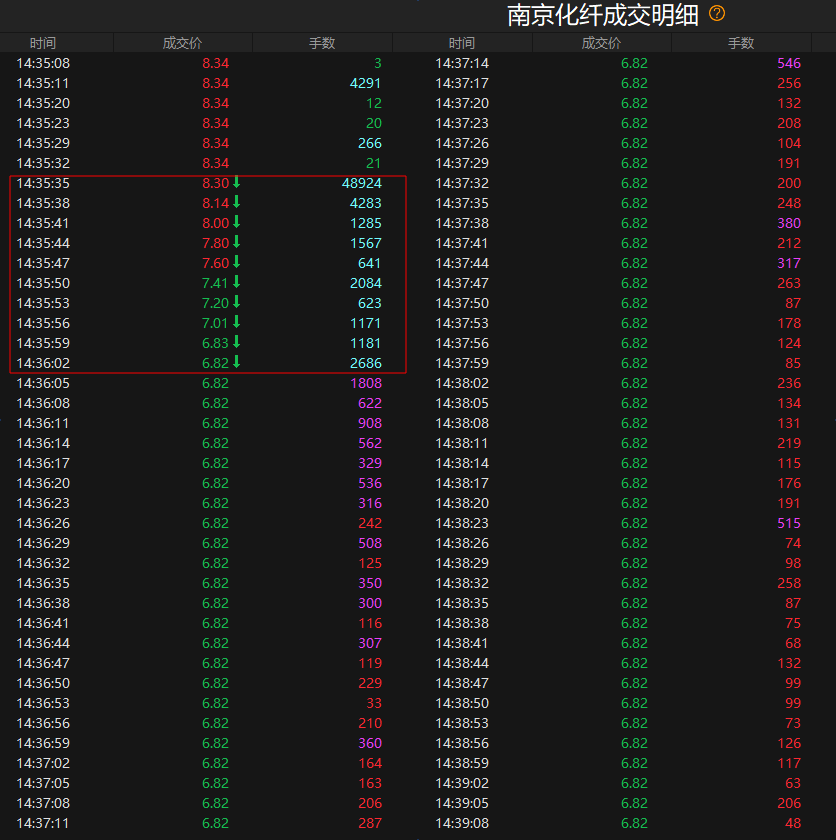Viewport: 836px width, 840px height.
Task: Click the time cell 14:37:05
Action: pos(43,783)
